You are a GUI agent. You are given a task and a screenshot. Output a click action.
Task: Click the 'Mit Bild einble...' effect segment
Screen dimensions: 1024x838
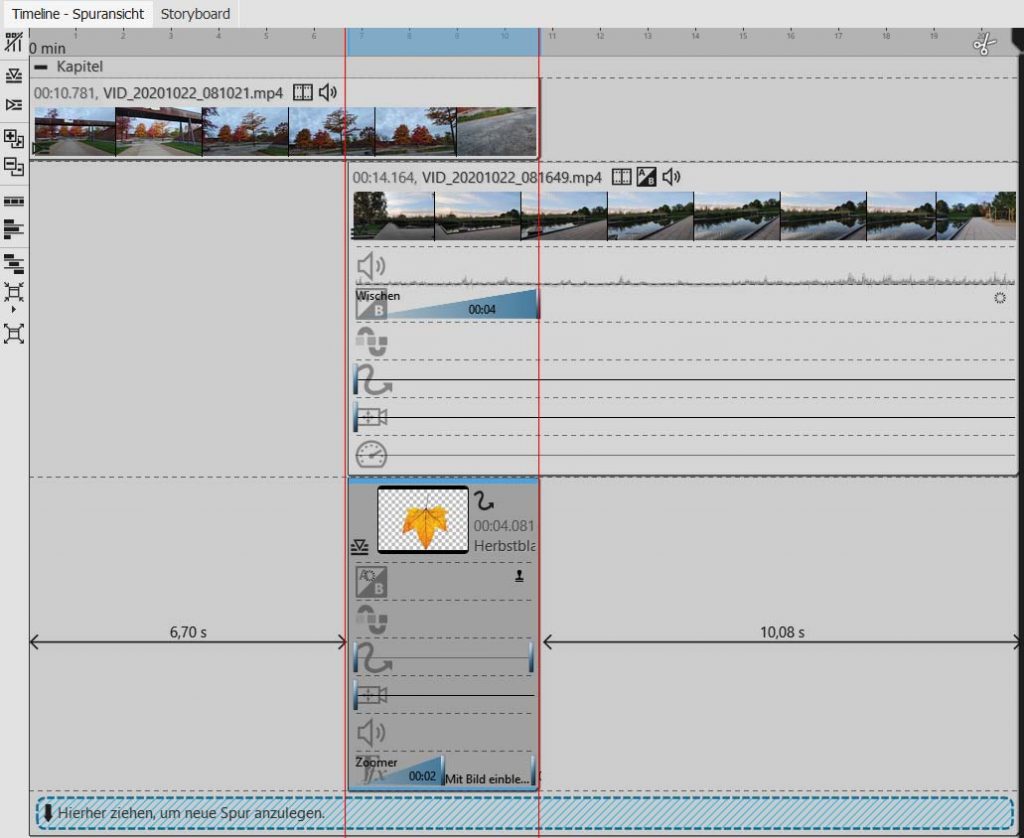coord(487,778)
